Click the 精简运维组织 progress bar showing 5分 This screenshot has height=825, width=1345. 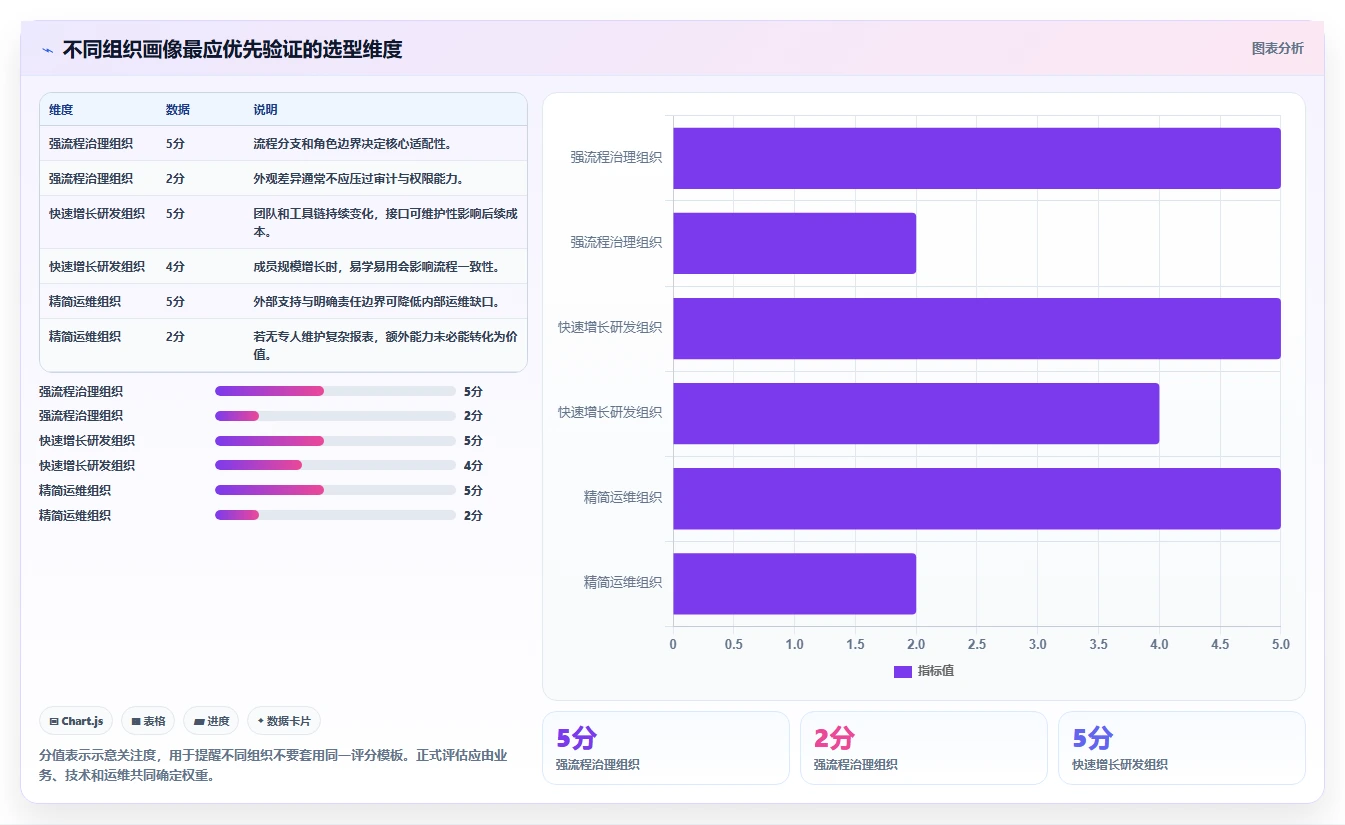click(335, 490)
